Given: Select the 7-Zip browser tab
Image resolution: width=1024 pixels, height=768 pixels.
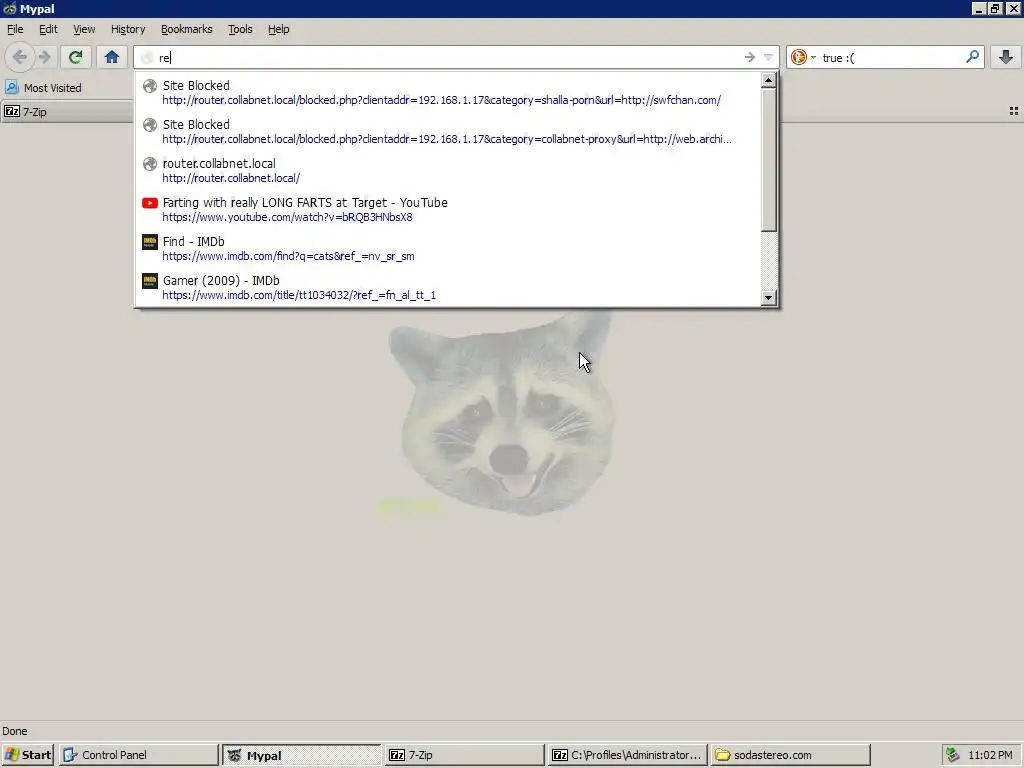Looking at the screenshot, I should [x=65, y=112].
